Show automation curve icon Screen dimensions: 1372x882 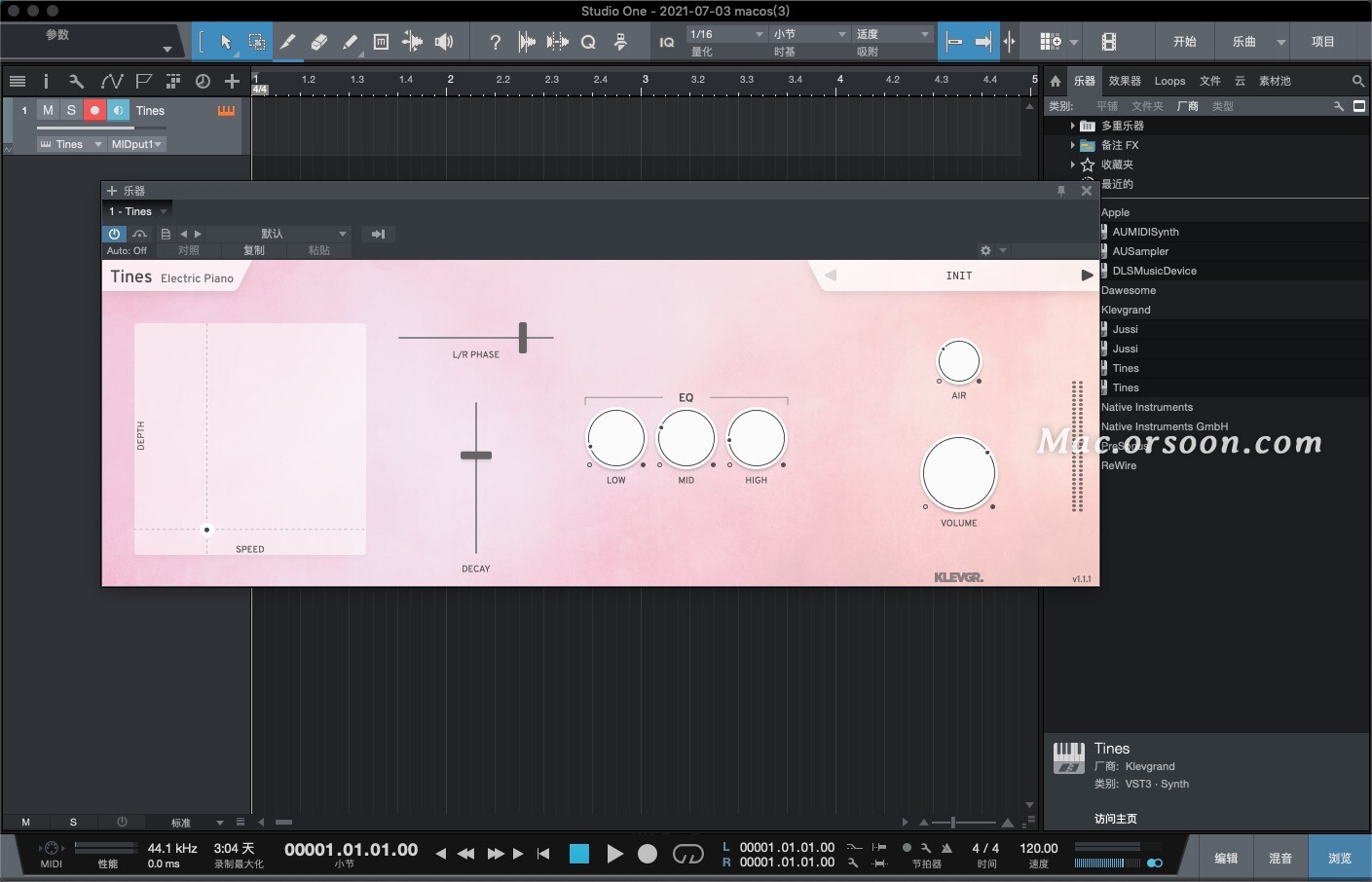pyautogui.click(x=111, y=82)
